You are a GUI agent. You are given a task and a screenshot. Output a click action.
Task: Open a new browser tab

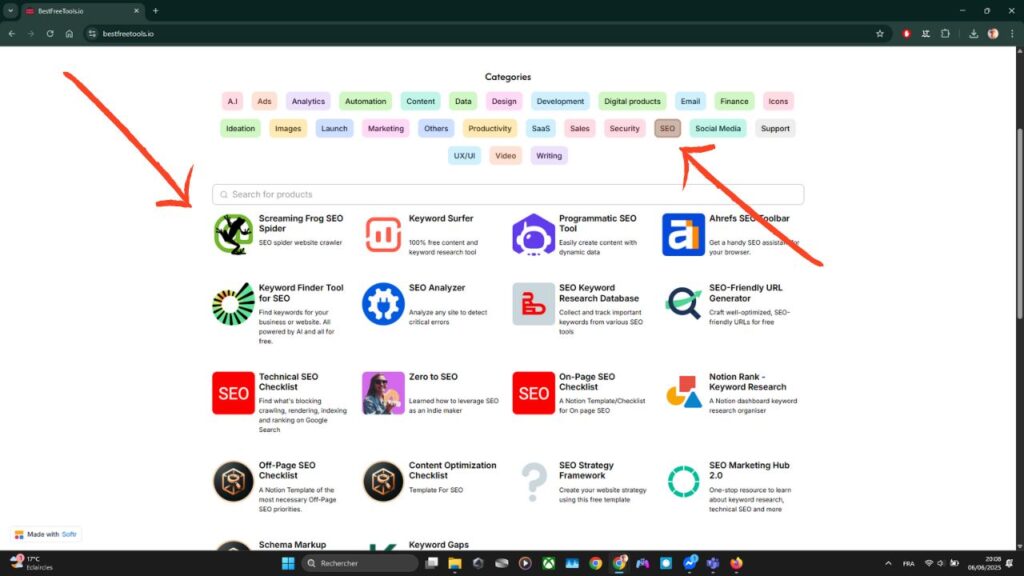coord(155,11)
